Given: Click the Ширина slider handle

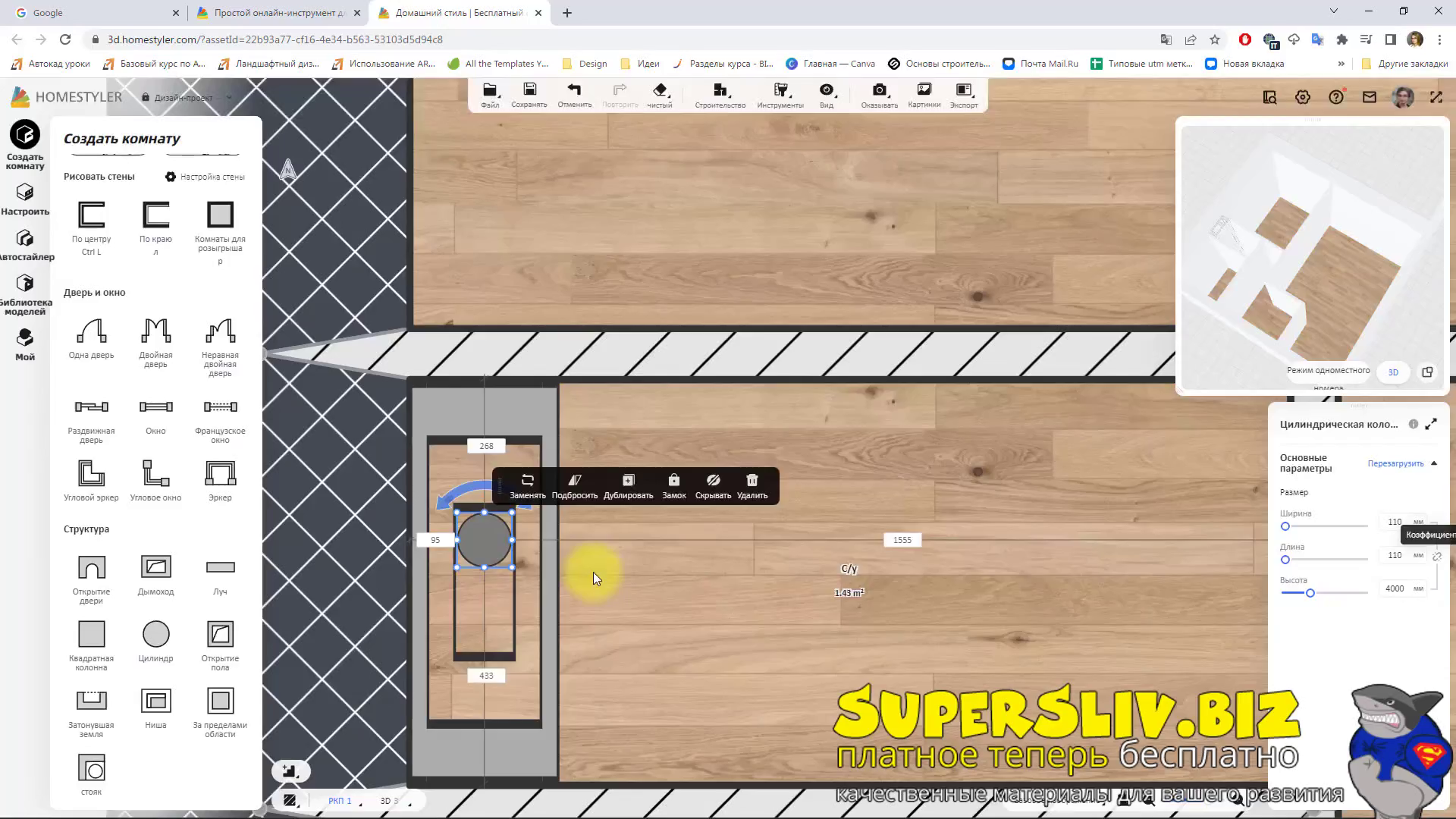Looking at the screenshot, I should (1285, 526).
